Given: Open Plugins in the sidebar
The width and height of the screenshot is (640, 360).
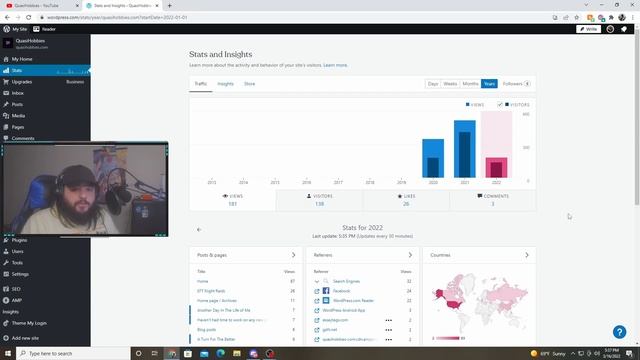Looking at the screenshot, I should pyautogui.click(x=45, y=240).
